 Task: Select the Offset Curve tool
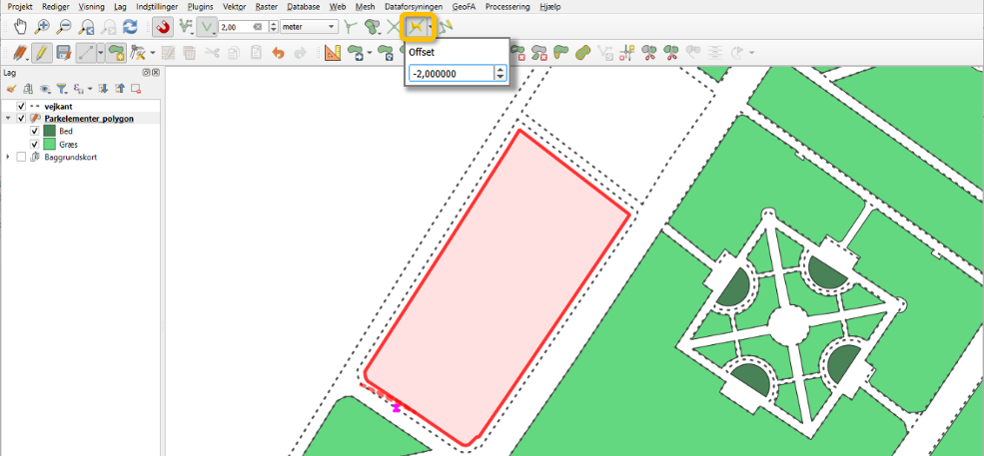[584, 53]
